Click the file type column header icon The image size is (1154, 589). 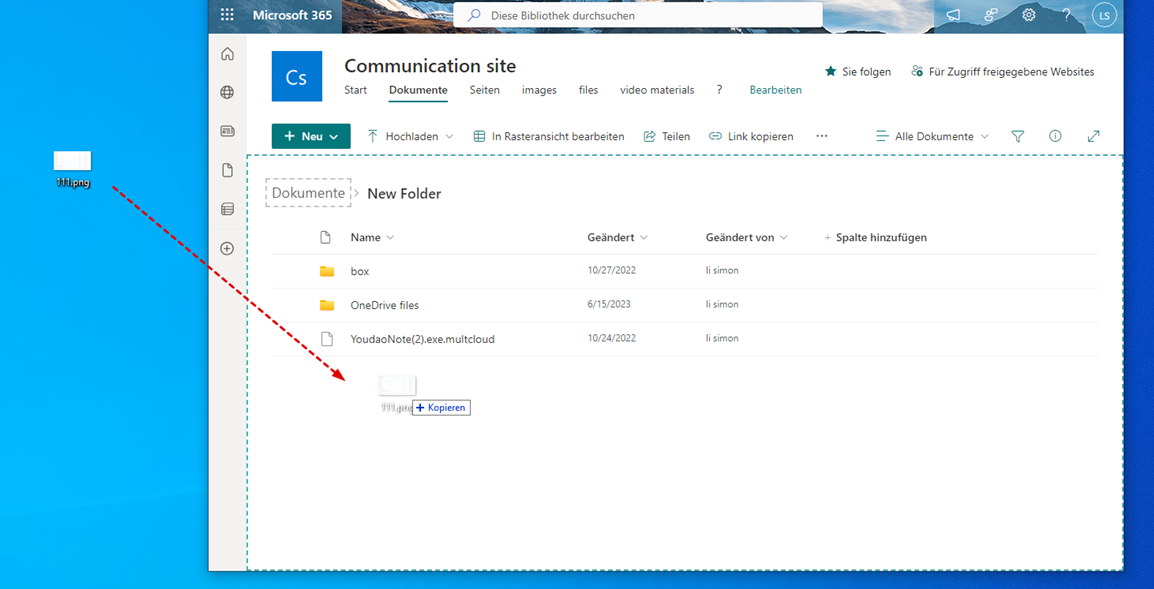(x=326, y=238)
